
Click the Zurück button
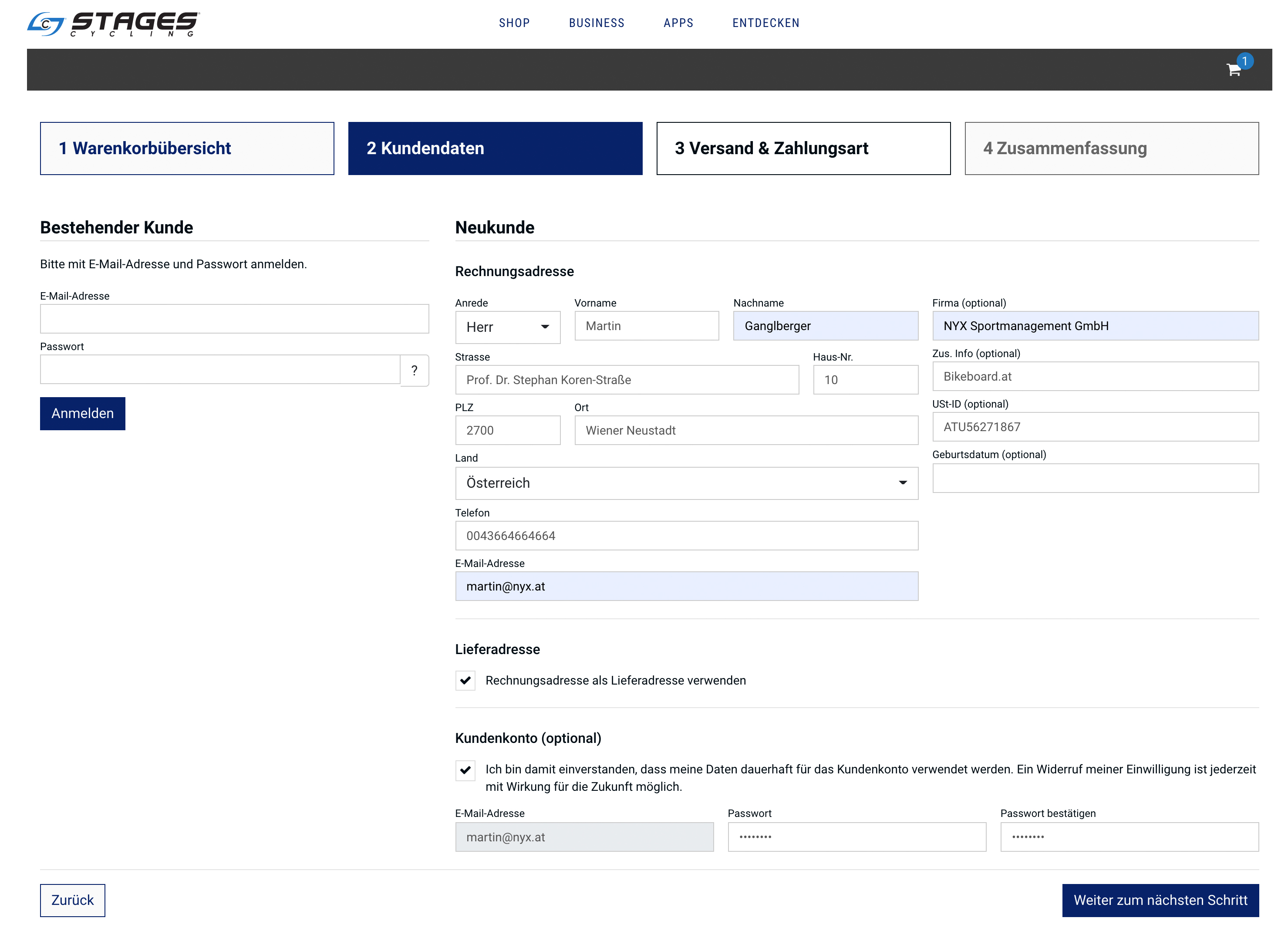pos(72,900)
